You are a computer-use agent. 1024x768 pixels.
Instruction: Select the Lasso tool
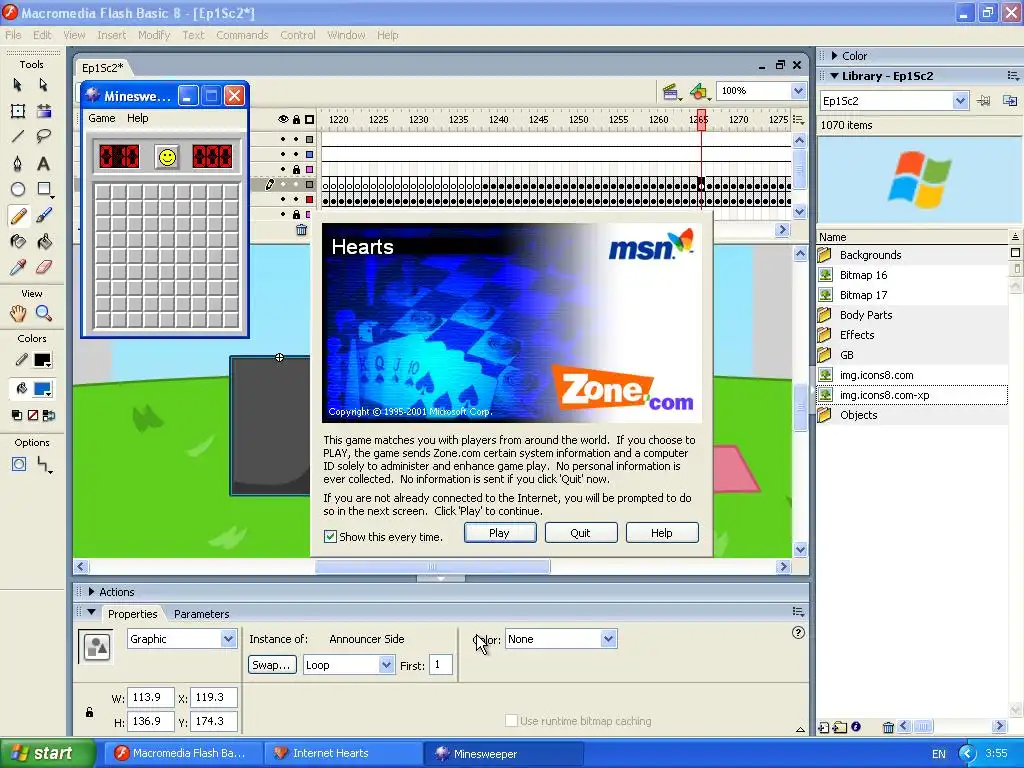pos(44,136)
